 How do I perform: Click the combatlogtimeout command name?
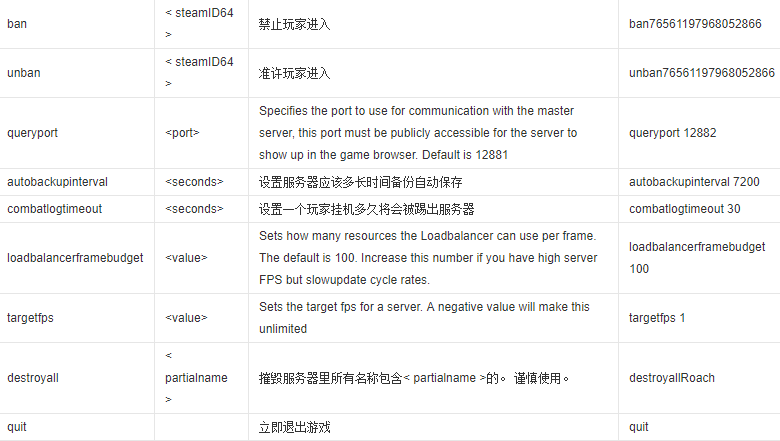[x=54, y=209]
